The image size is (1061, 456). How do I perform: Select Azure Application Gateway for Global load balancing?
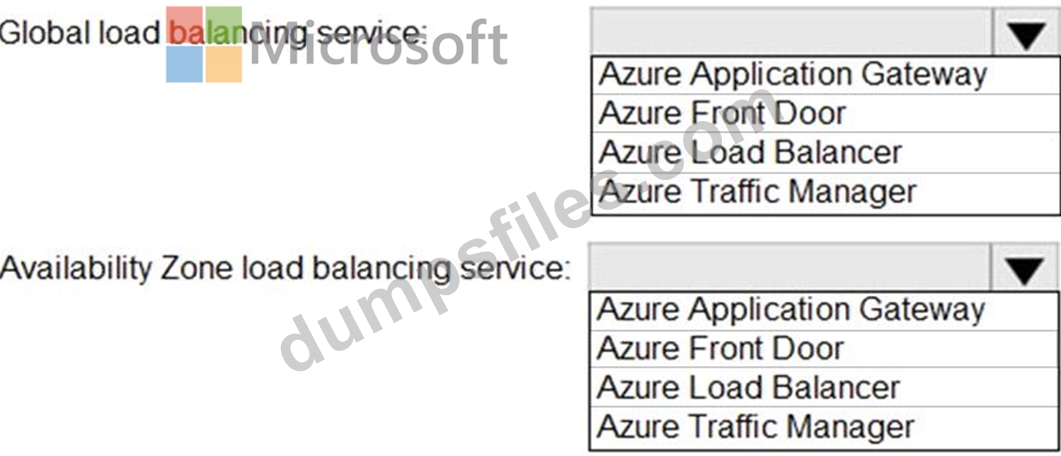coord(825,75)
